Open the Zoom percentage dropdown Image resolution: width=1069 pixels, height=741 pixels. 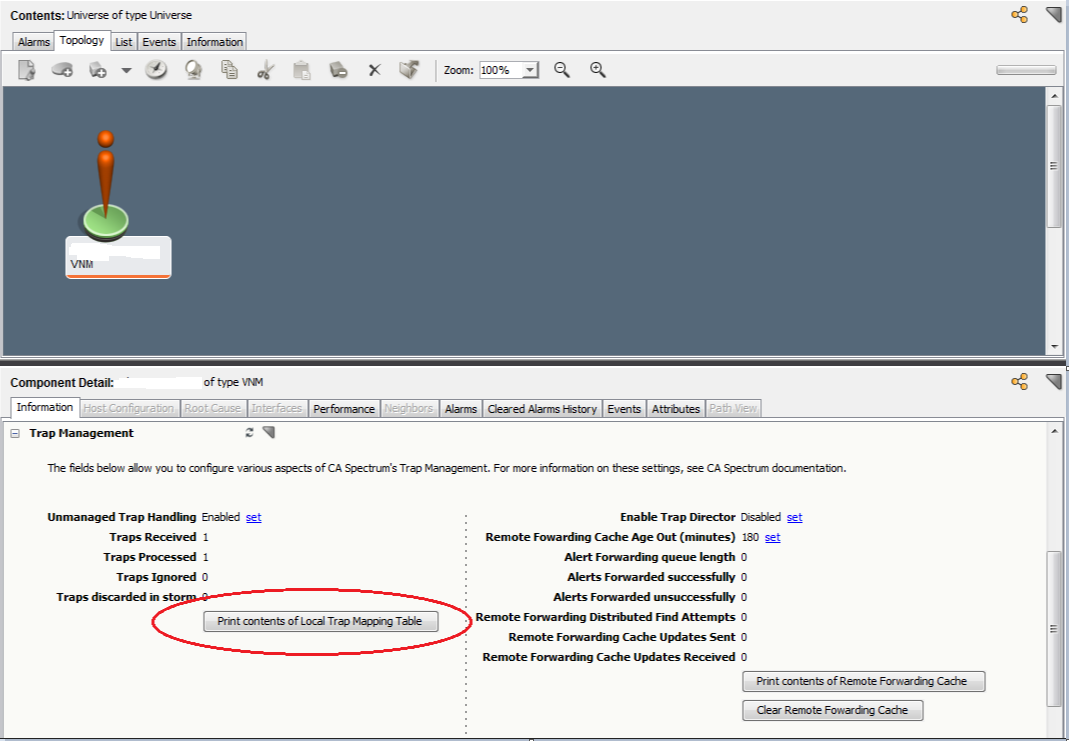click(x=530, y=71)
